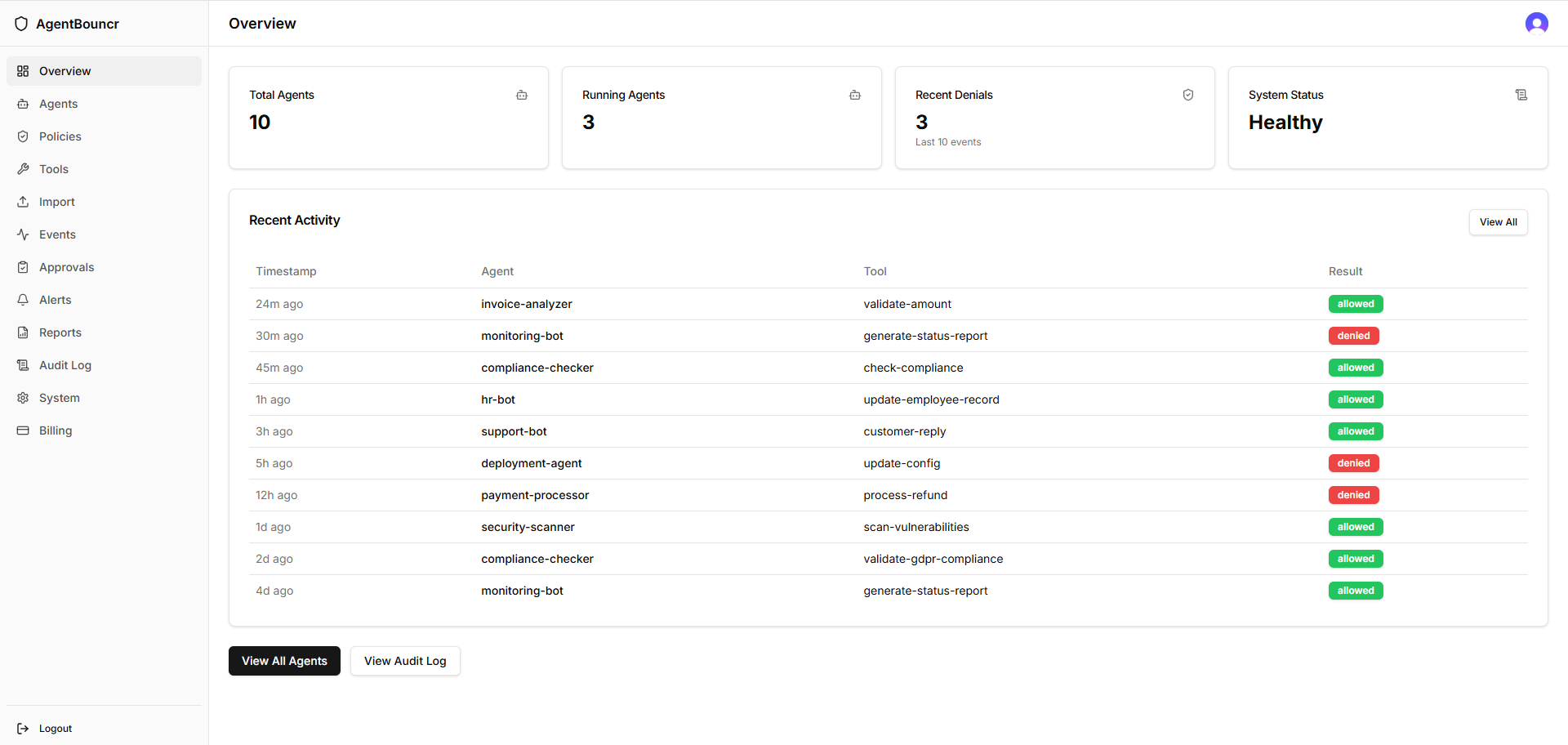Open Approvals via the clipboard icon

point(23,267)
